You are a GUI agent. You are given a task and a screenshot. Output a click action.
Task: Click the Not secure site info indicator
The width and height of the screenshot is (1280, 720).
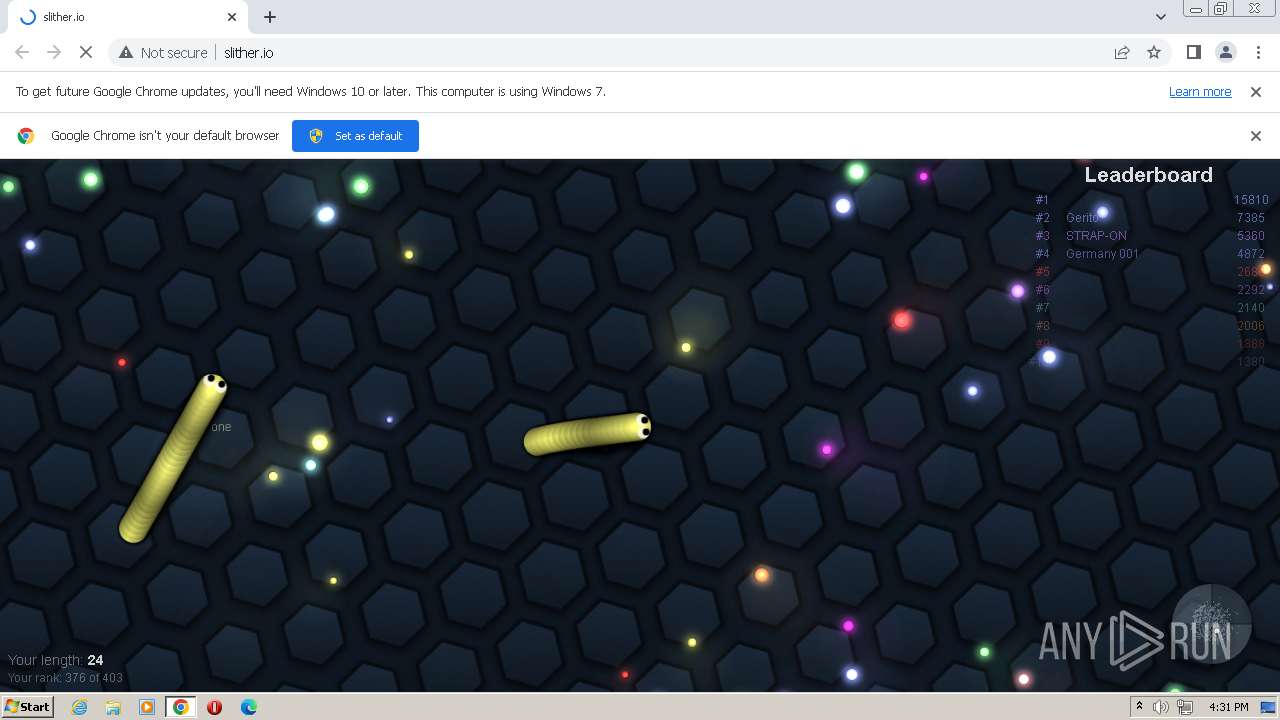(163, 52)
